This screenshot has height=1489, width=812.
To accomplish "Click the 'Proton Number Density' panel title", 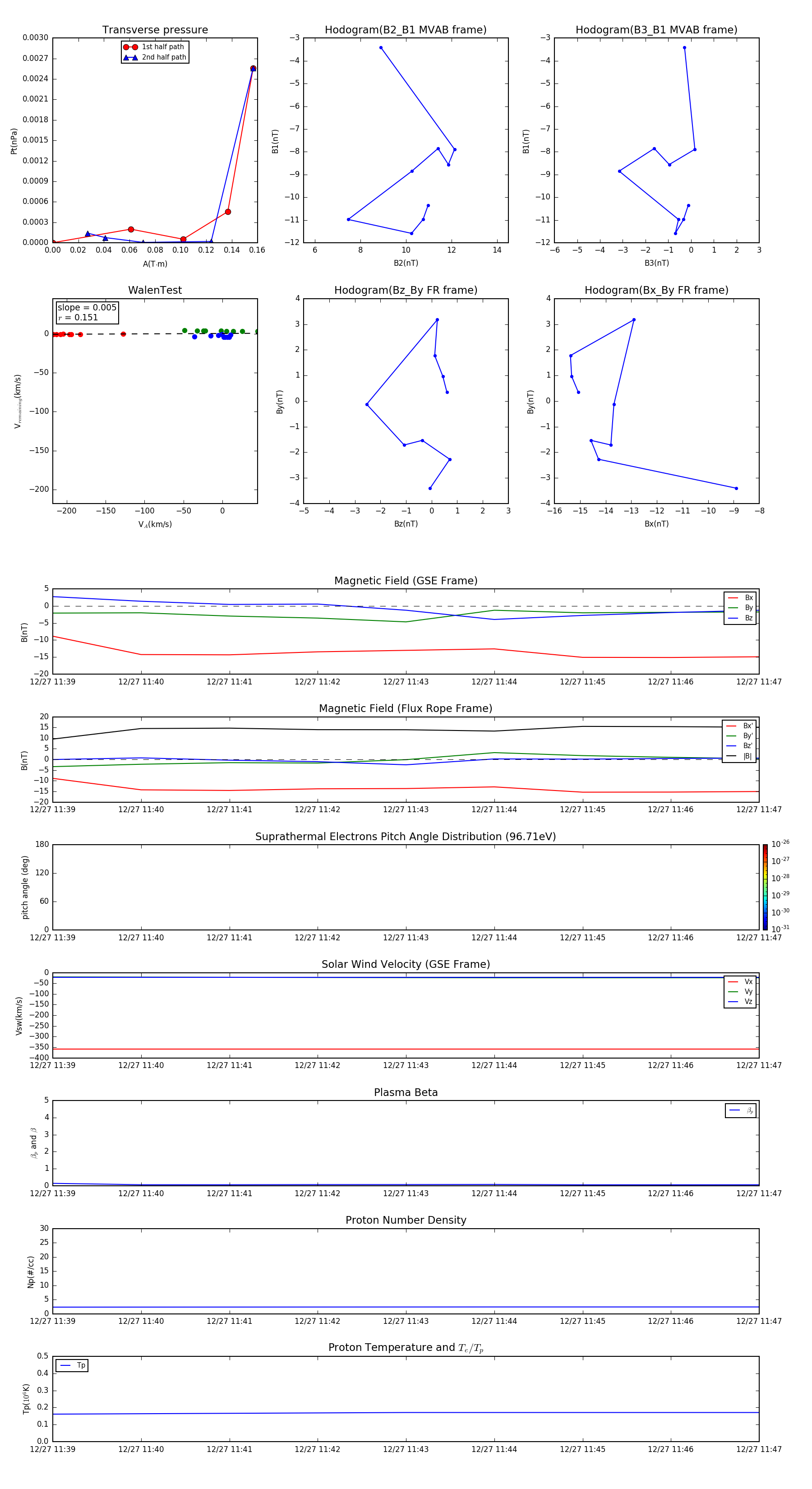I will pos(406,1220).
